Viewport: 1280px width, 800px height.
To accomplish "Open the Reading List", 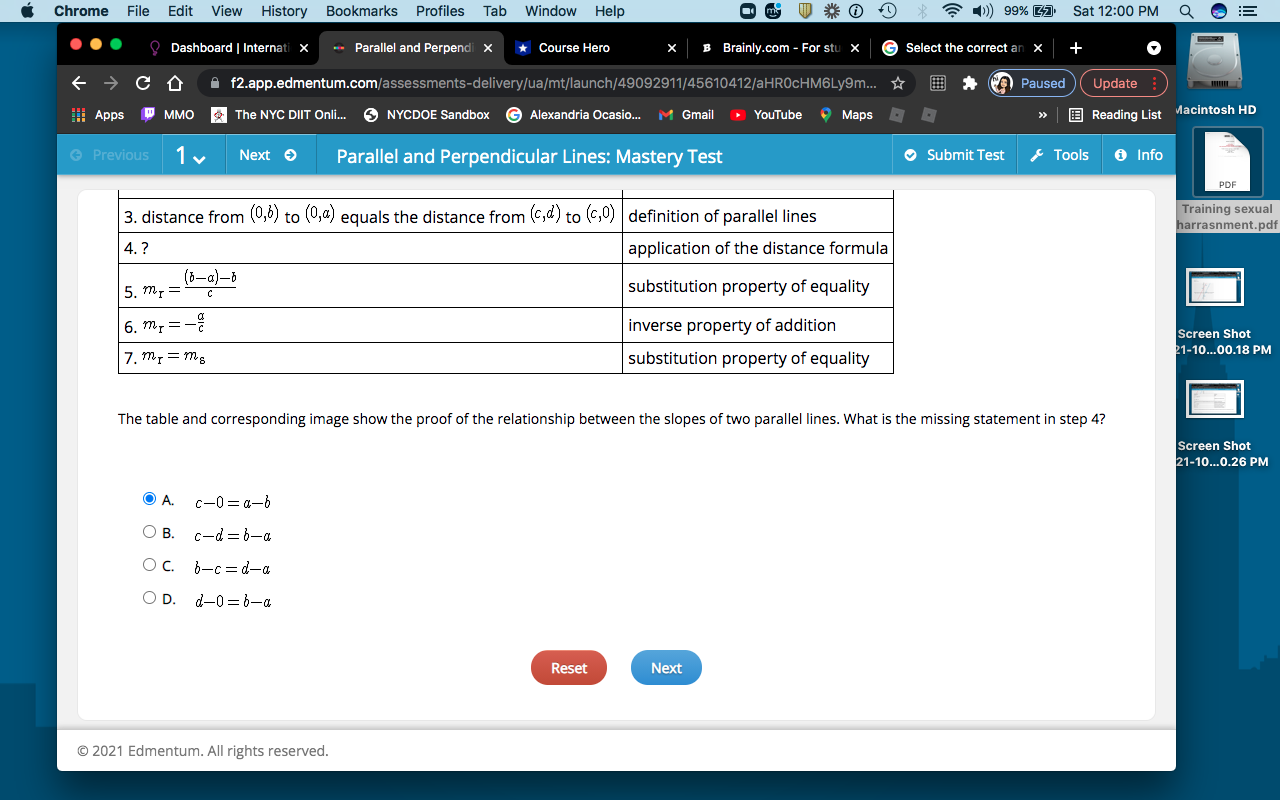I will (x=1114, y=115).
